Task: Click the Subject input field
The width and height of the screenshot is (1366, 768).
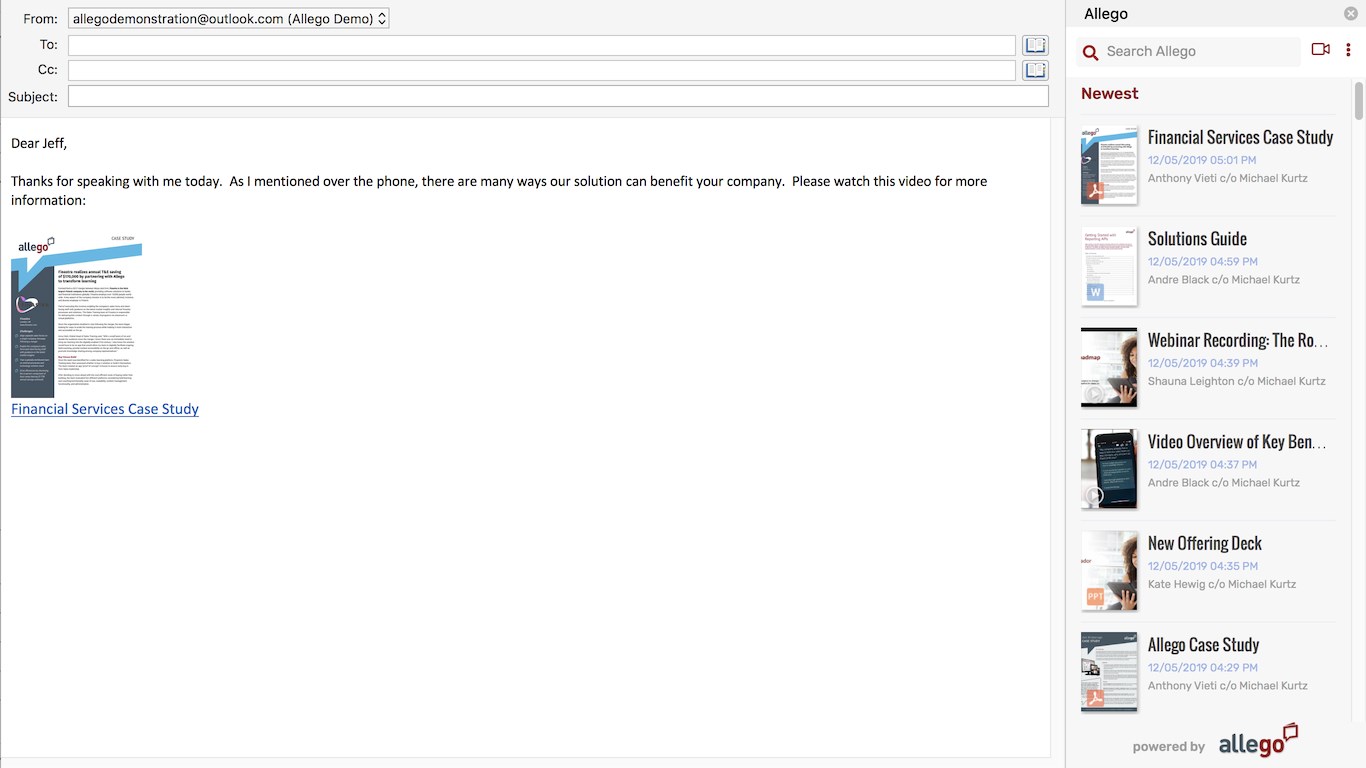Action: 558,96
